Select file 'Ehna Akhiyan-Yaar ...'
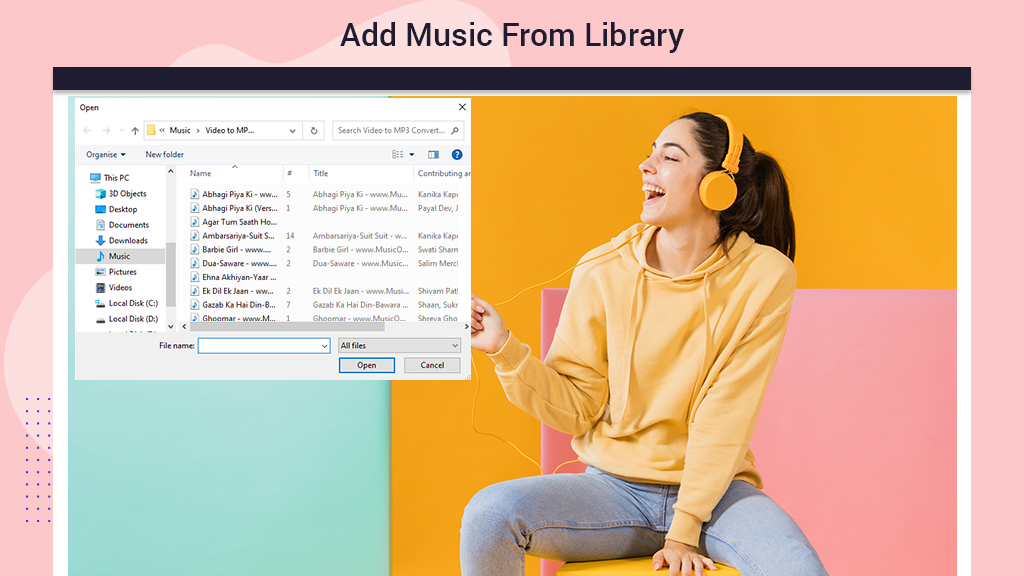 coord(239,277)
